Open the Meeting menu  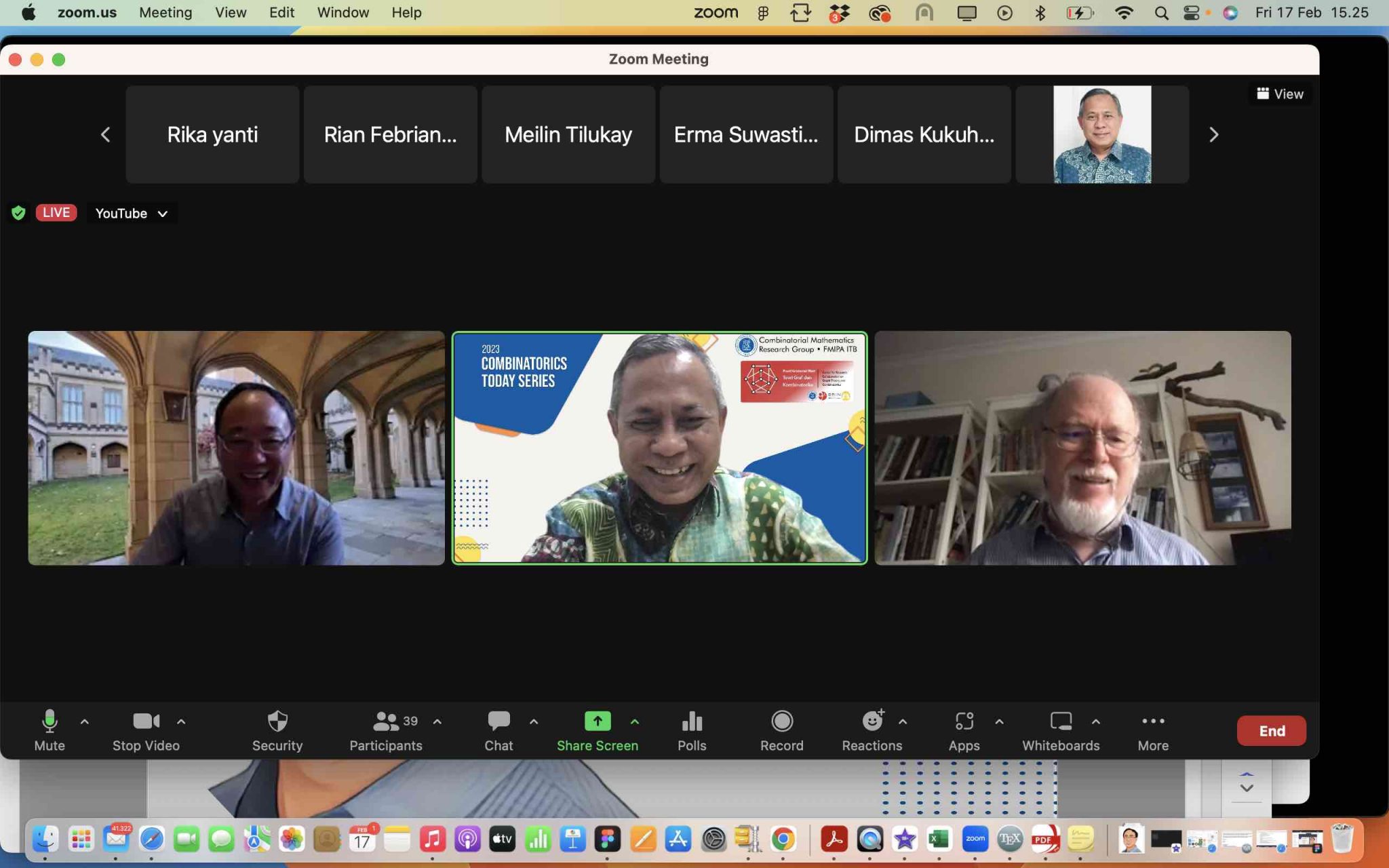click(x=165, y=12)
